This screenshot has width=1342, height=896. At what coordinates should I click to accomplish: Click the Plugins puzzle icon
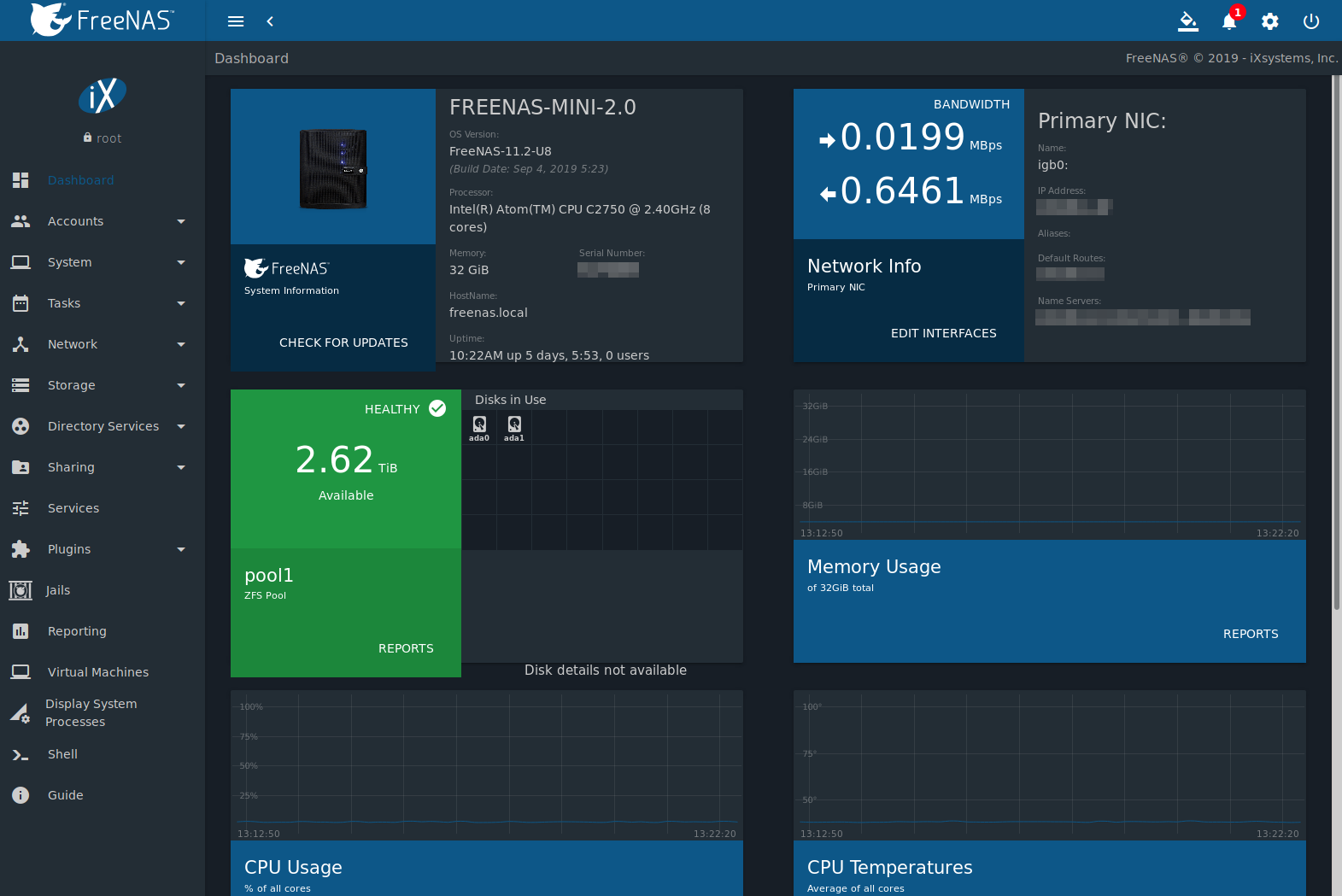(21, 549)
